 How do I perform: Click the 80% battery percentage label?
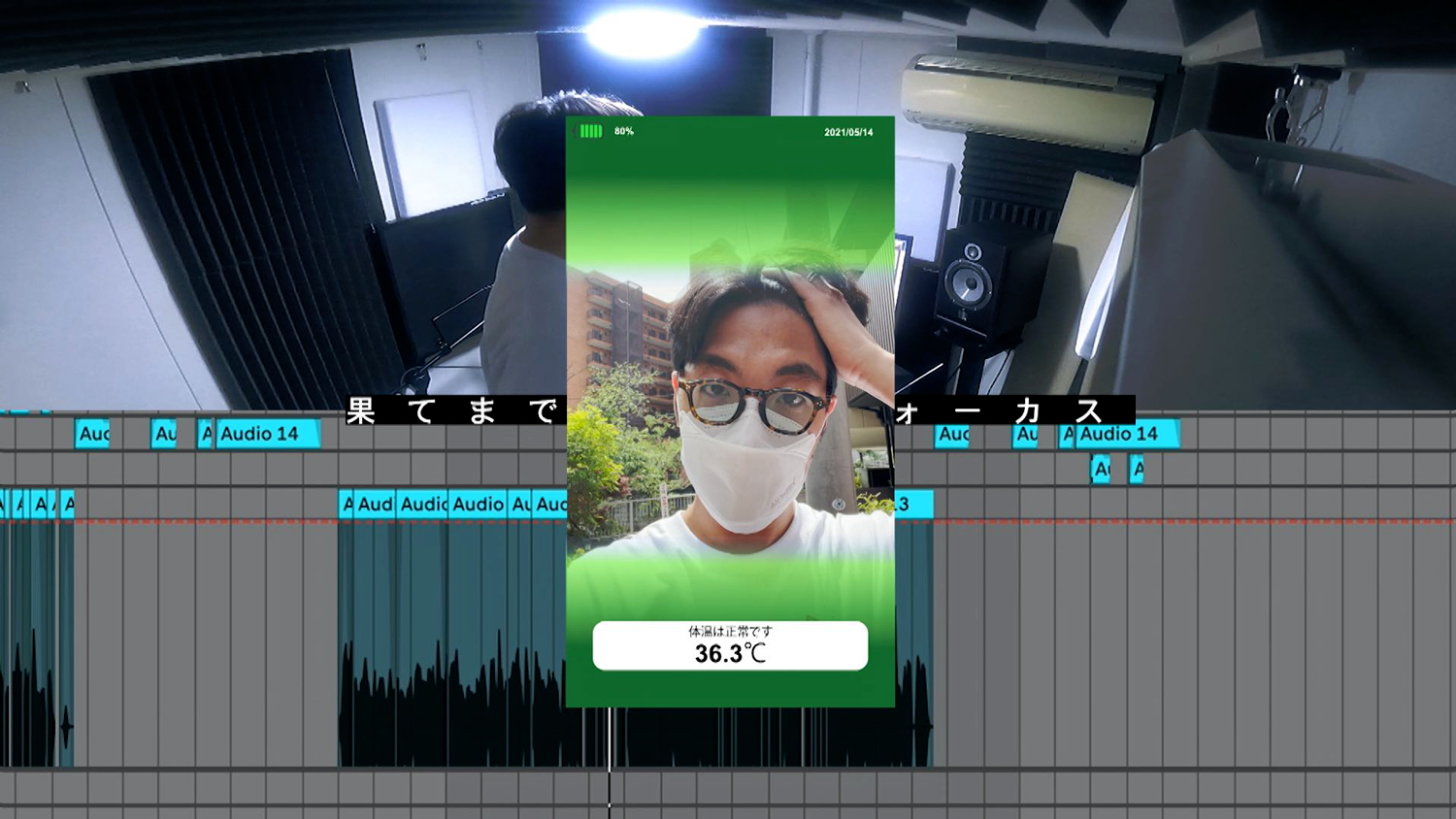pos(624,131)
